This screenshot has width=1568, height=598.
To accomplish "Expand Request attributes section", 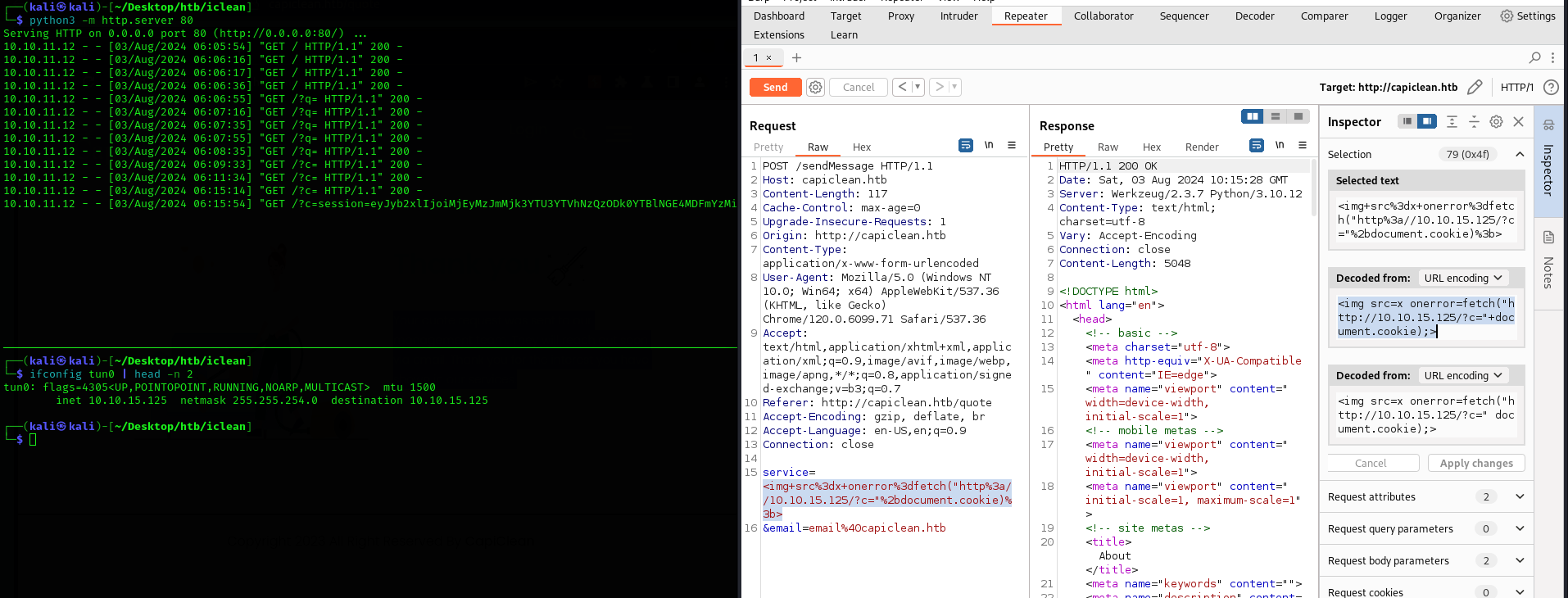I will click(x=1520, y=496).
